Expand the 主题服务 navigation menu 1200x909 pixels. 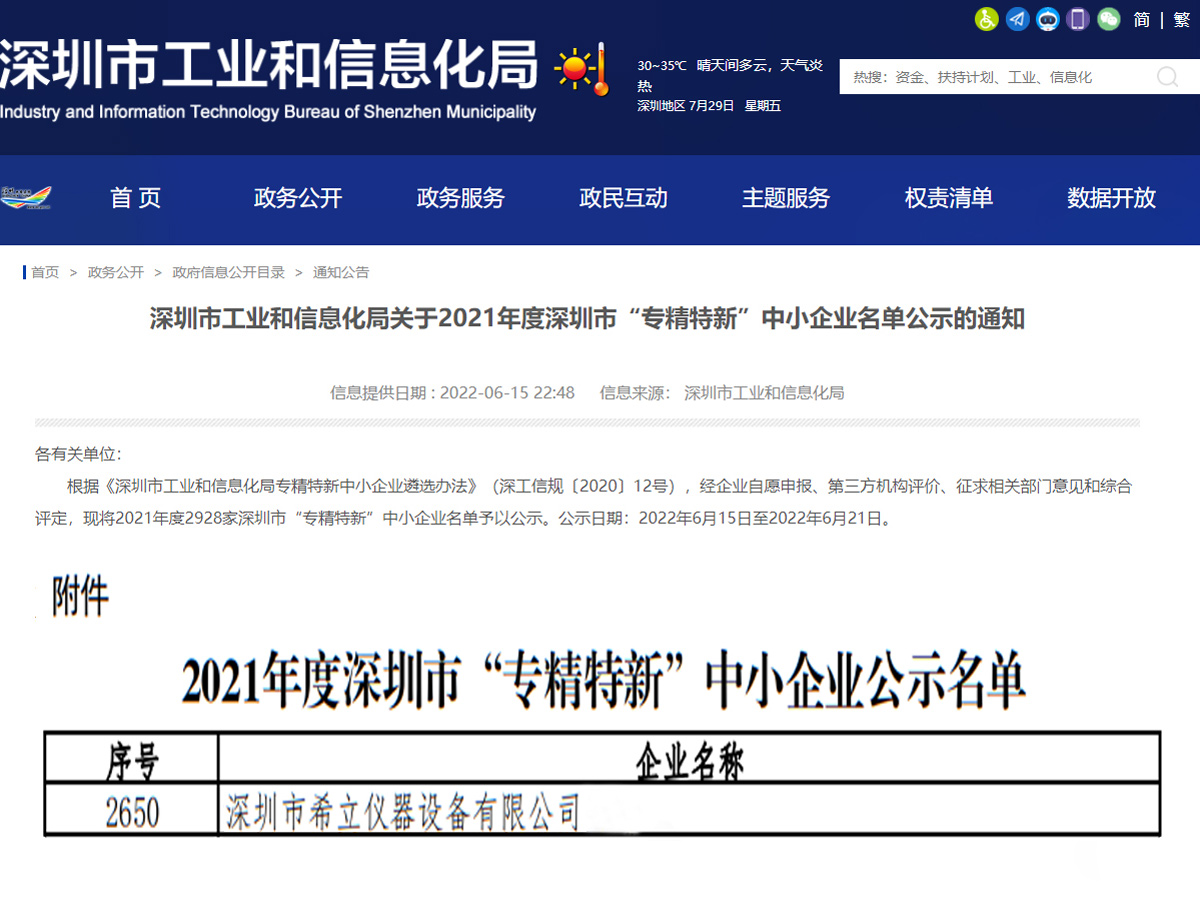[785, 199]
